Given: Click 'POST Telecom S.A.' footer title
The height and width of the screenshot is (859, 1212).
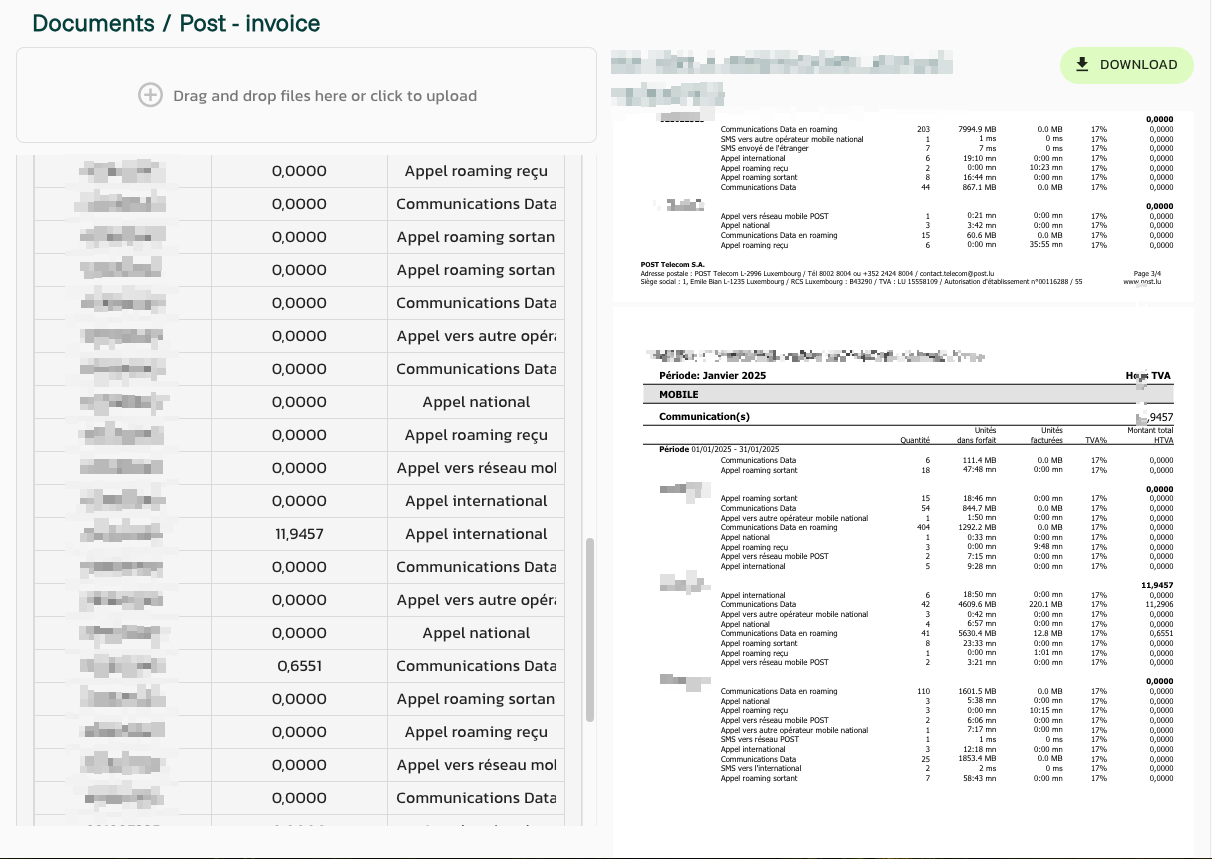Looking at the screenshot, I should click(672, 264).
